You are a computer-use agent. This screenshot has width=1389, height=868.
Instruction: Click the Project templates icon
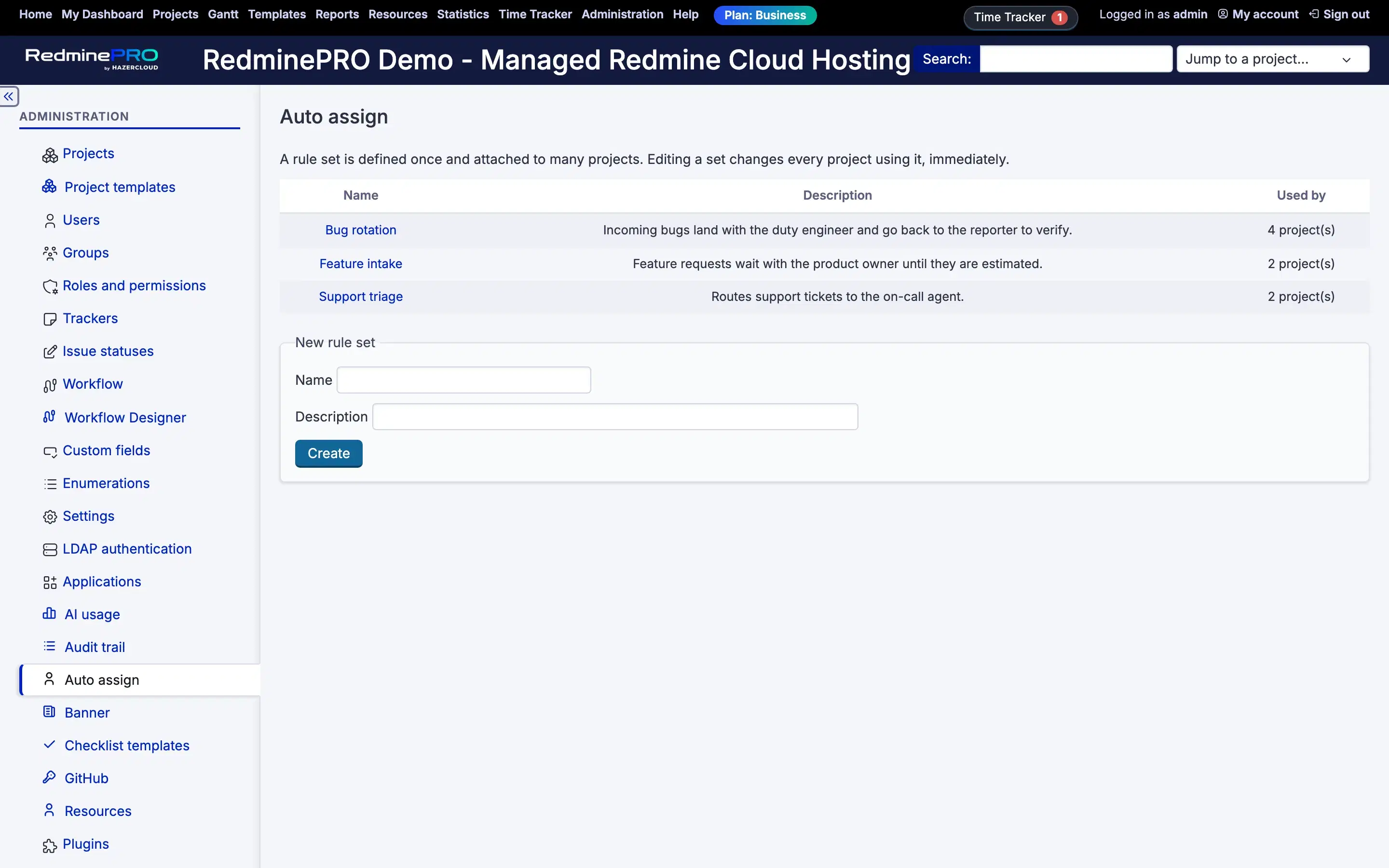click(49, 187)
